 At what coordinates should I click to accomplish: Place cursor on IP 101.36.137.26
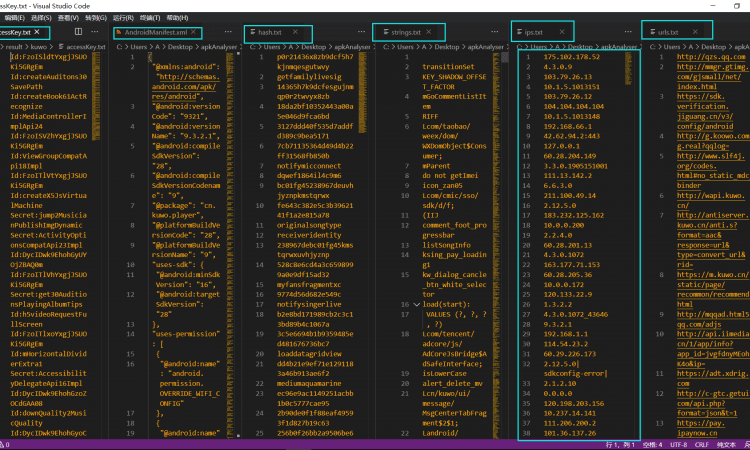coord(569,433)
